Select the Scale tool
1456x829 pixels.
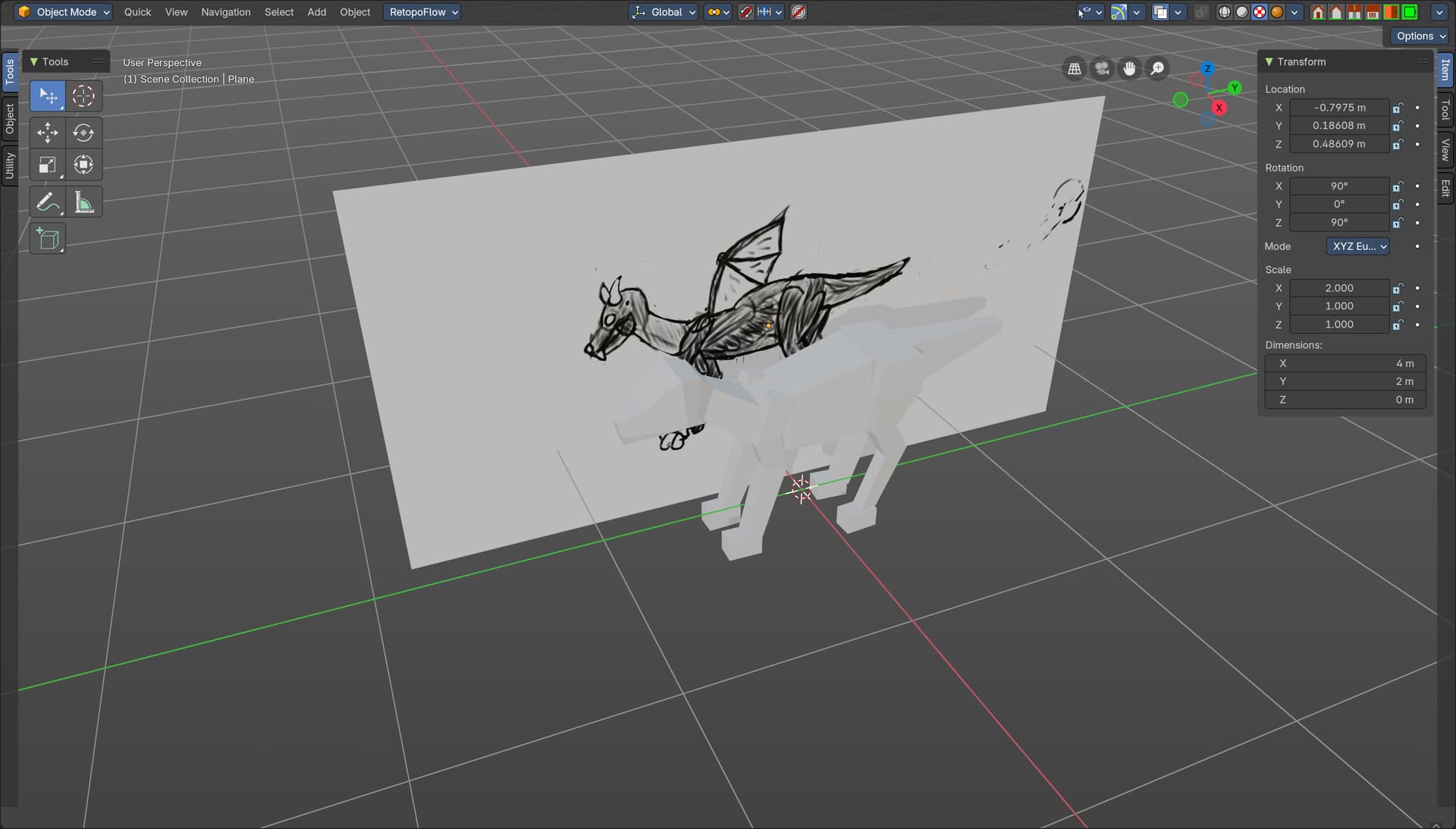tap(47, 165)
